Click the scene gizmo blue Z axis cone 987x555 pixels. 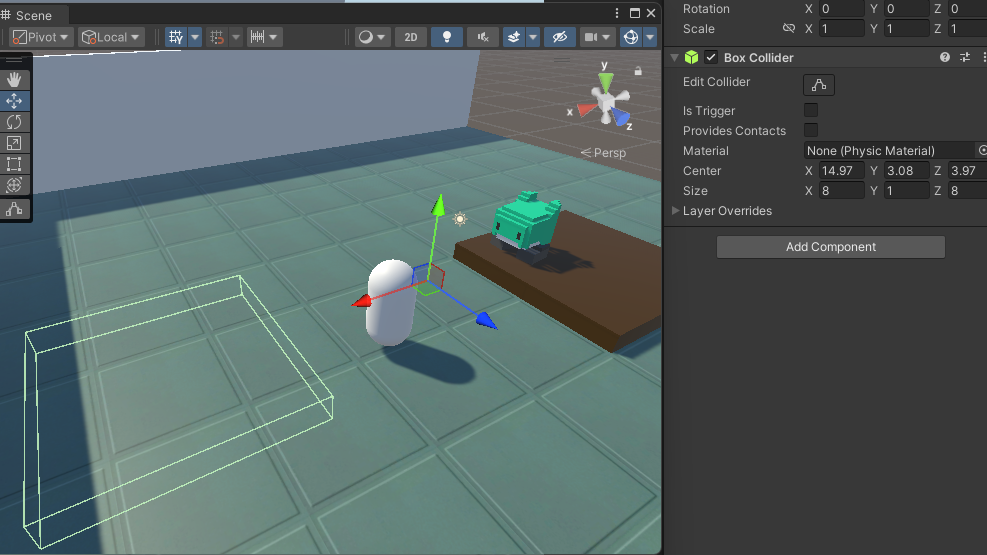[x=621, y=117]
